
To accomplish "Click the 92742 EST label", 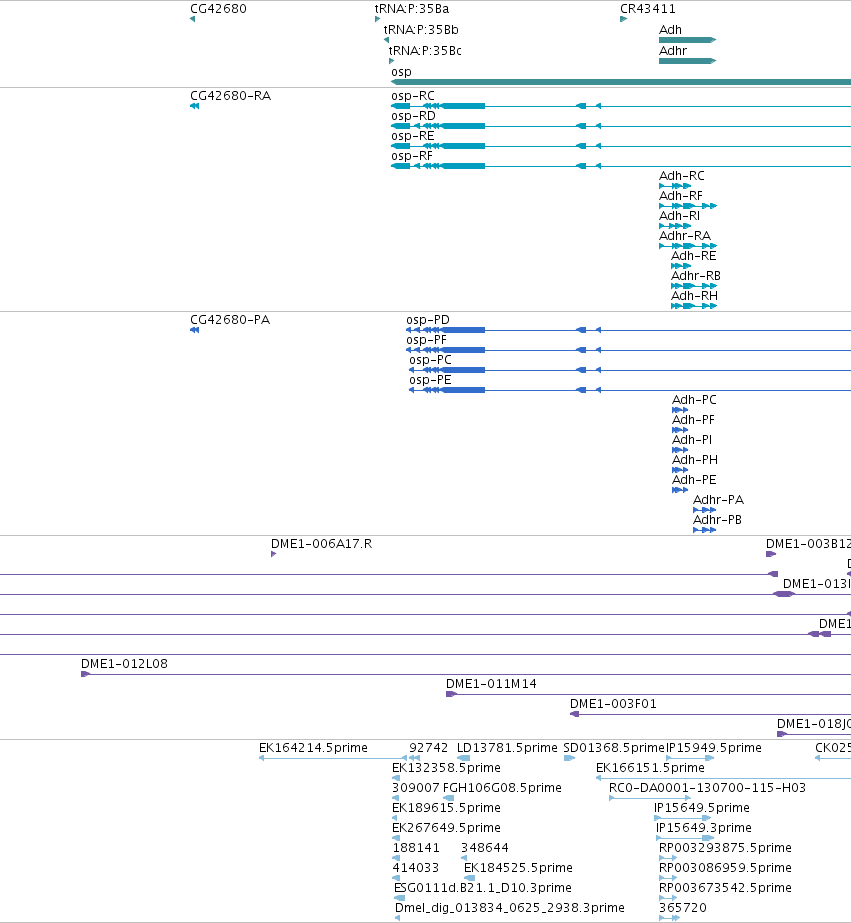I will (x=428, y=748).
